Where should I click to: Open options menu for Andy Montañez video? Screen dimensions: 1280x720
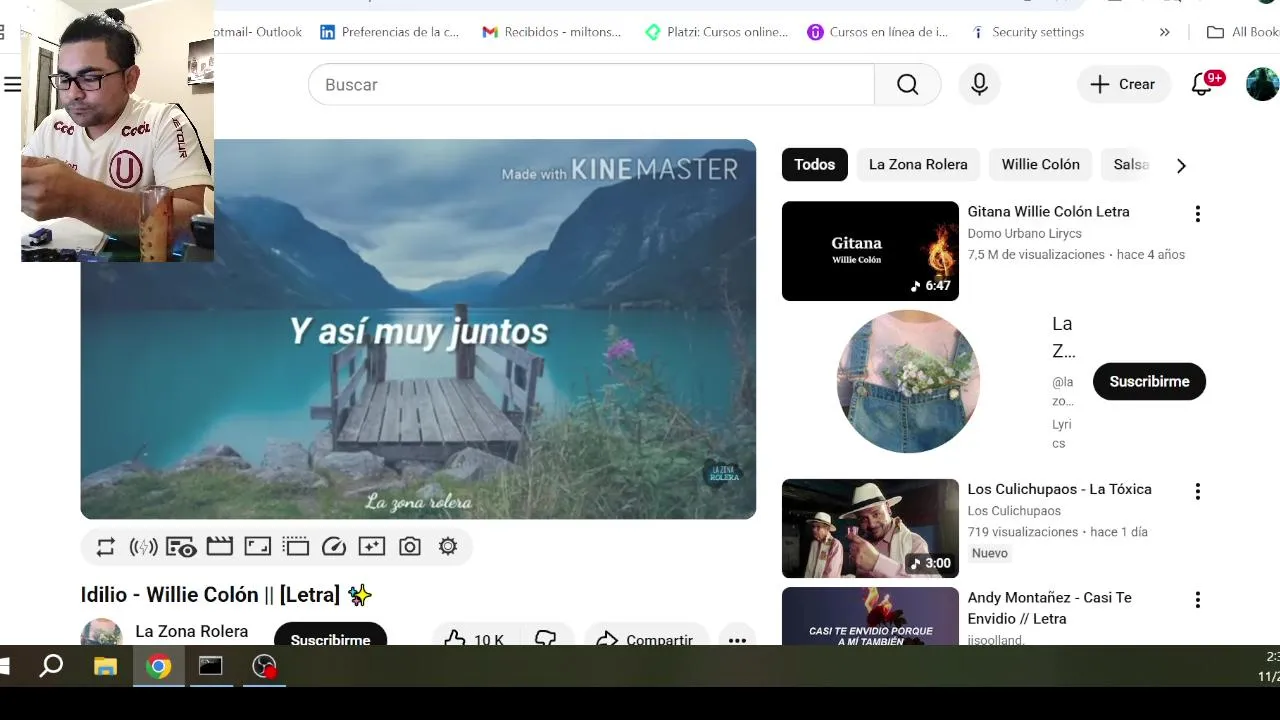(x=1197, y=600)
